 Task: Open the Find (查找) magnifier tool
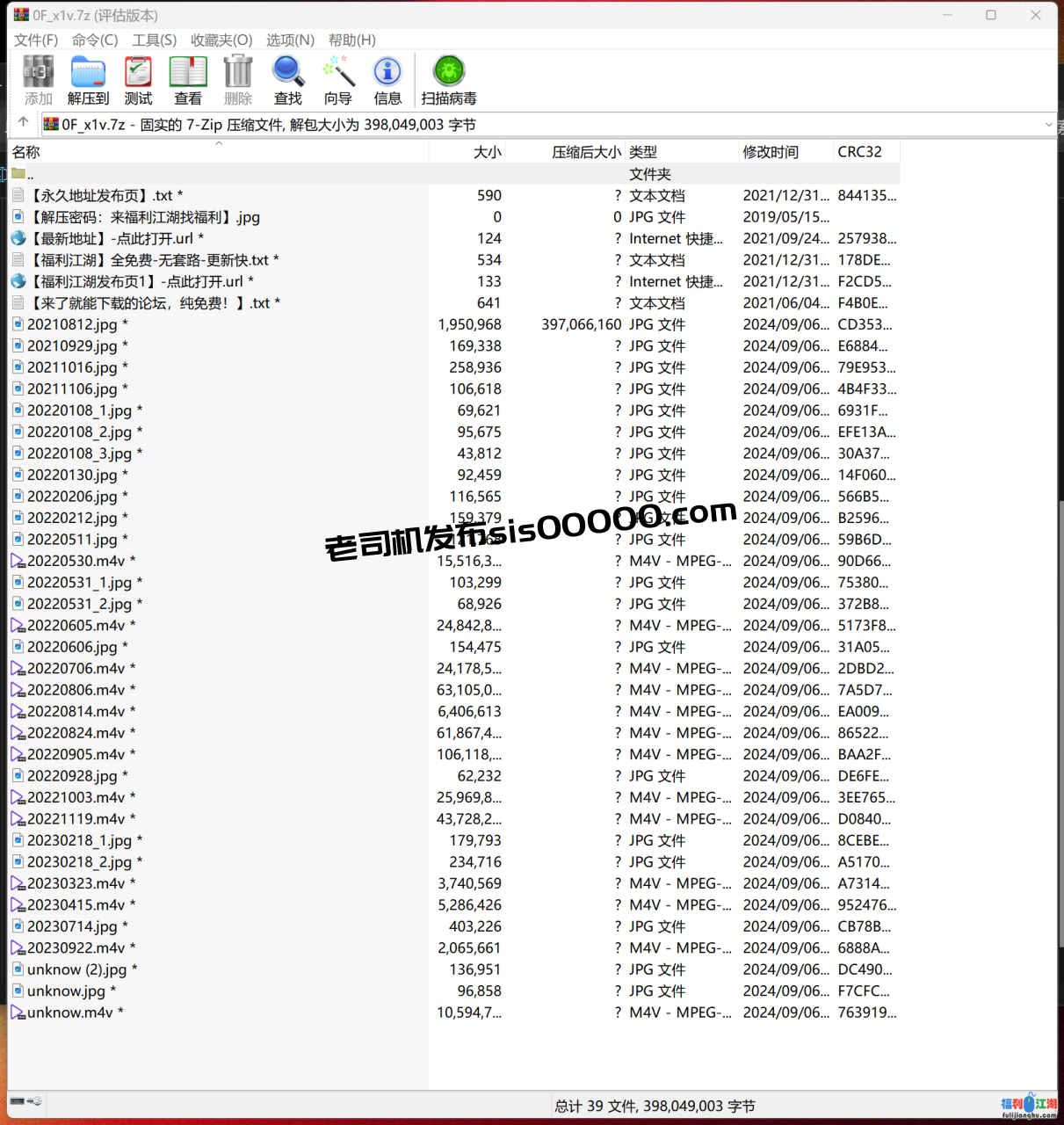click(287, 79)
